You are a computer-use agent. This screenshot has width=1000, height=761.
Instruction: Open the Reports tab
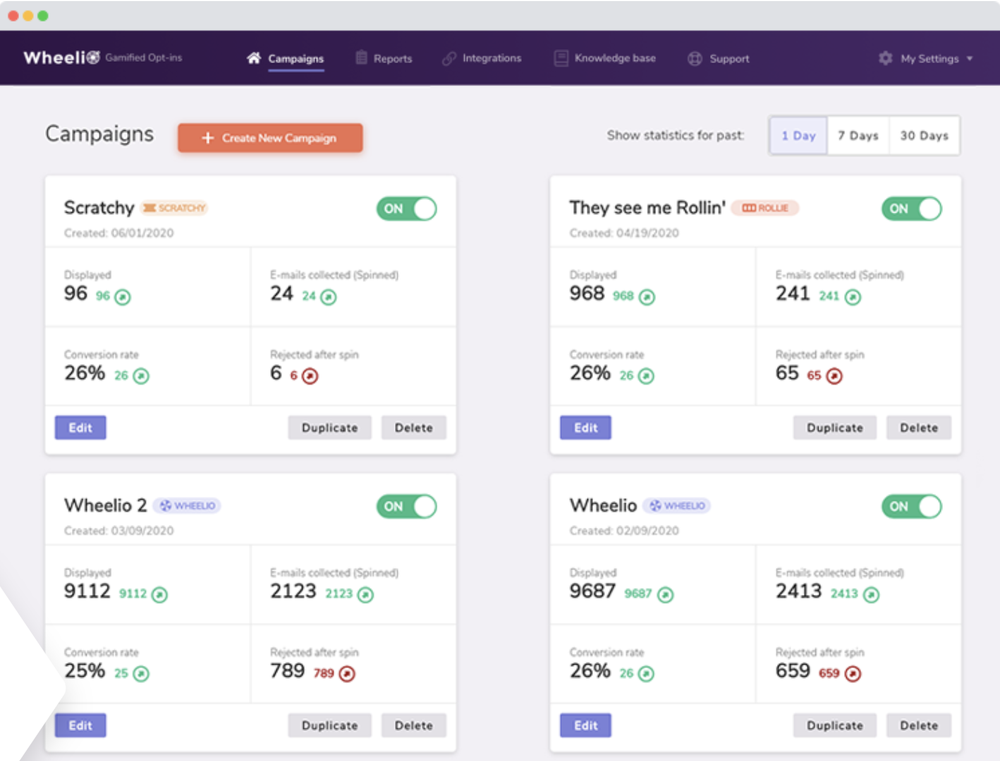pos(392,58)
